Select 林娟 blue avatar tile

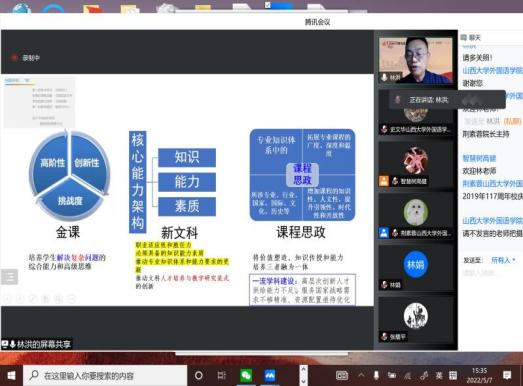[416, 264]
